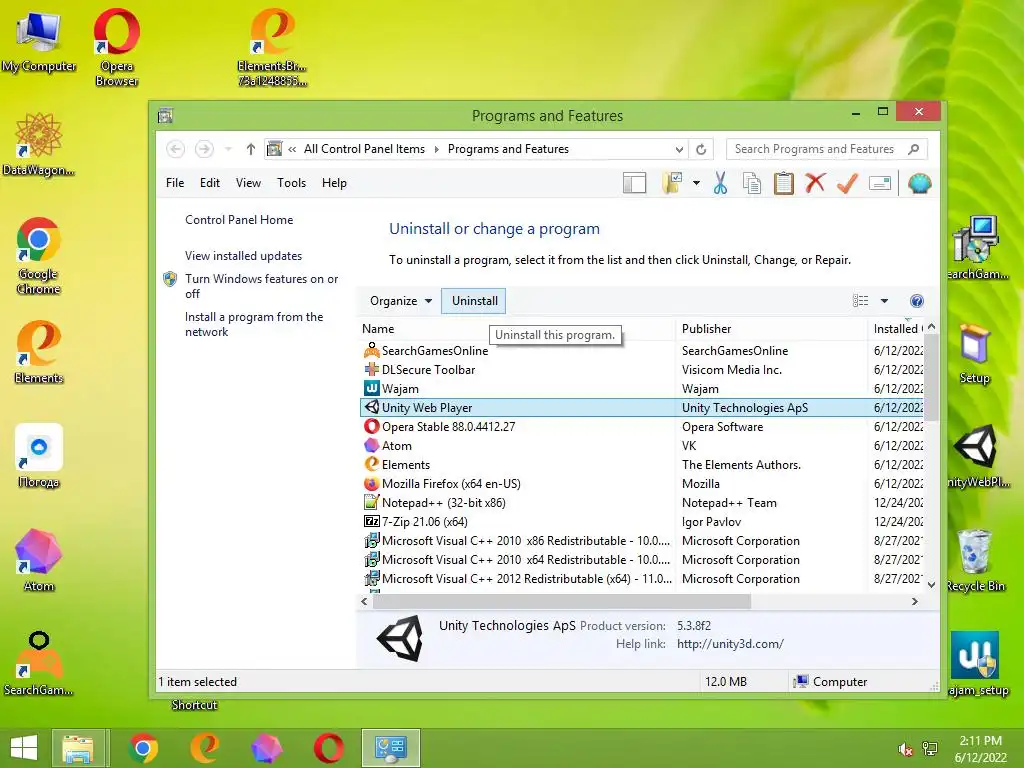
Task: Open Opera from the taskbar
Action: coord(328,748)
